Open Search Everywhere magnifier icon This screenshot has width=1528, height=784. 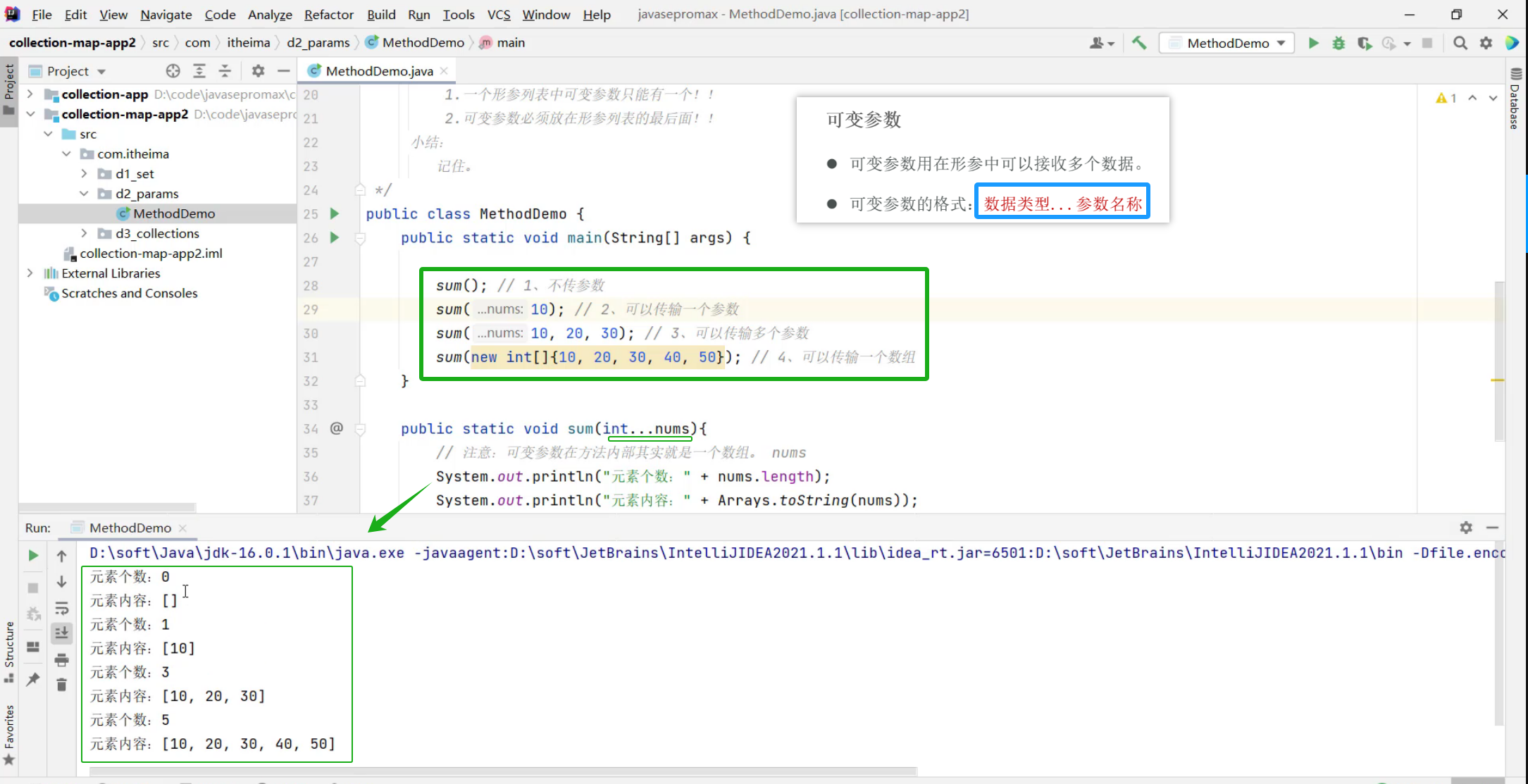coord(1460,43)
